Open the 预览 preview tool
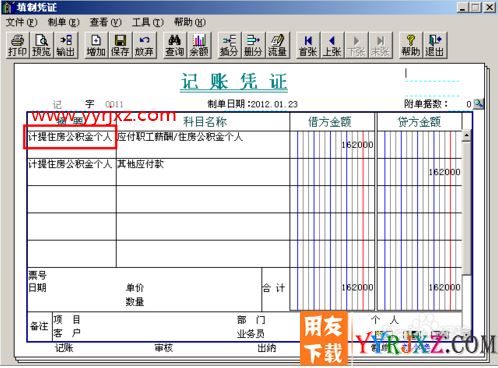This screenshot has width=498, height=368. (x=41, y=45)
